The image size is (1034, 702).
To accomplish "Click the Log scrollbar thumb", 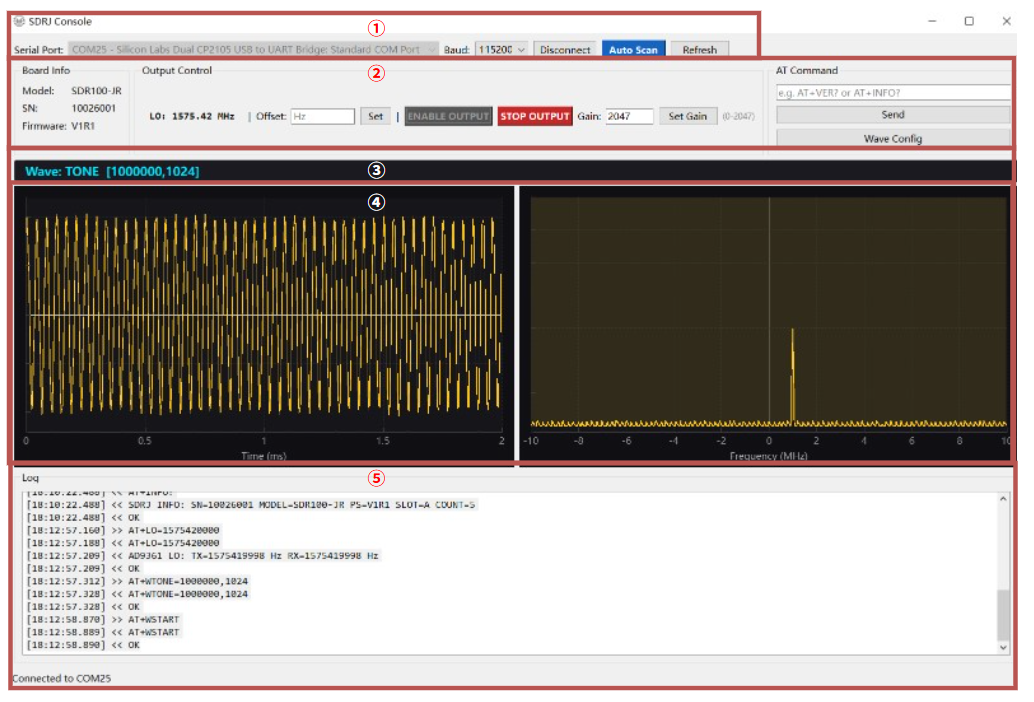I will coord(1003,614).
